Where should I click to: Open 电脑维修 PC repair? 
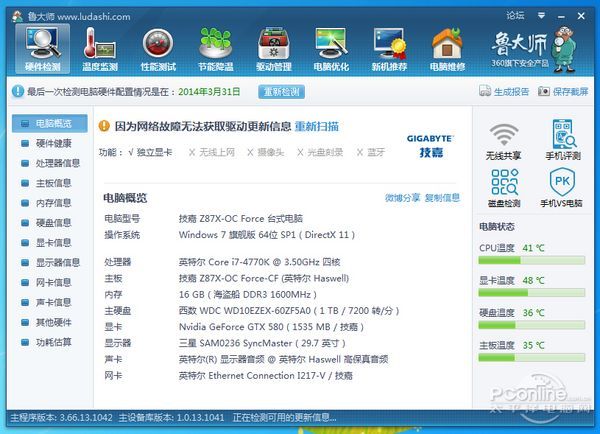click(447, 49)
